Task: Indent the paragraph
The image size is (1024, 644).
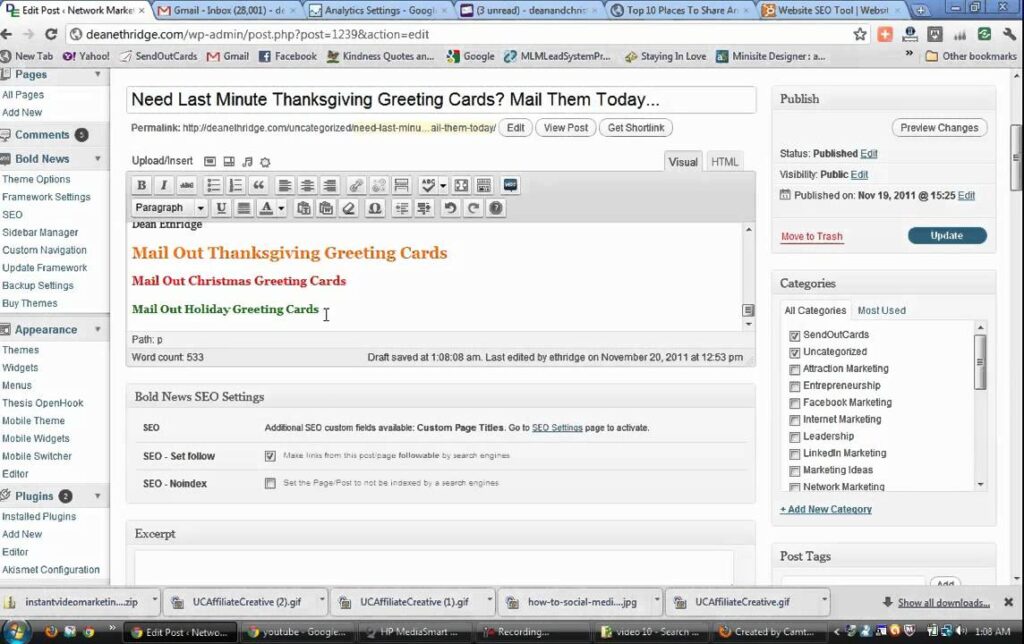Action: click(x=424, y=208)
